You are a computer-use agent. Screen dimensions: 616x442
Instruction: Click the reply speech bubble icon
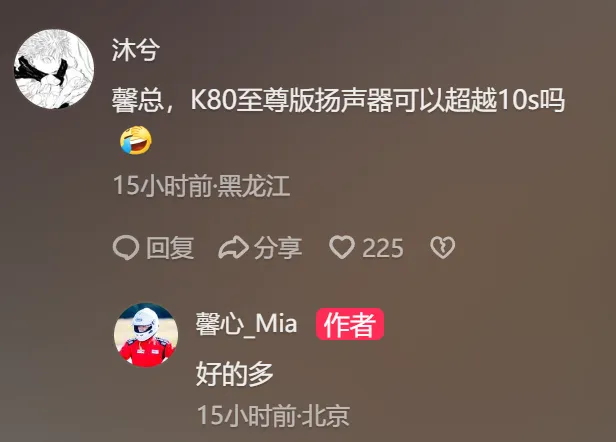(126, 248)
